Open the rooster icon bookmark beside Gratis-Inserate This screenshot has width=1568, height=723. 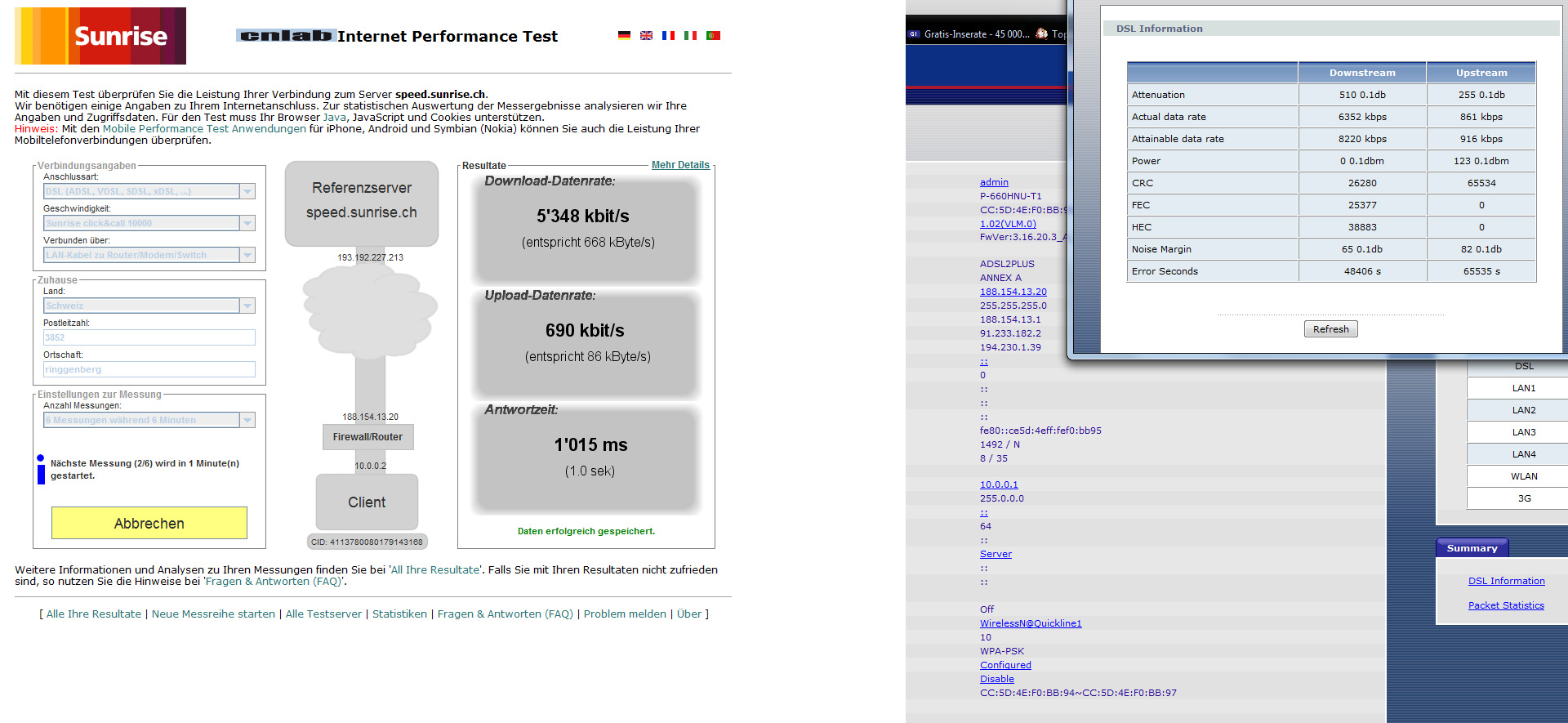(x=1041, y=33)
